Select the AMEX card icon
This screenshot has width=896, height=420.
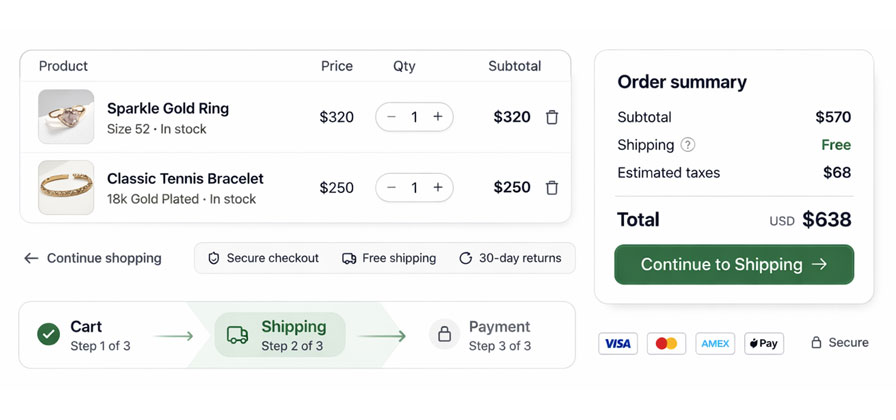pos(715,343)
